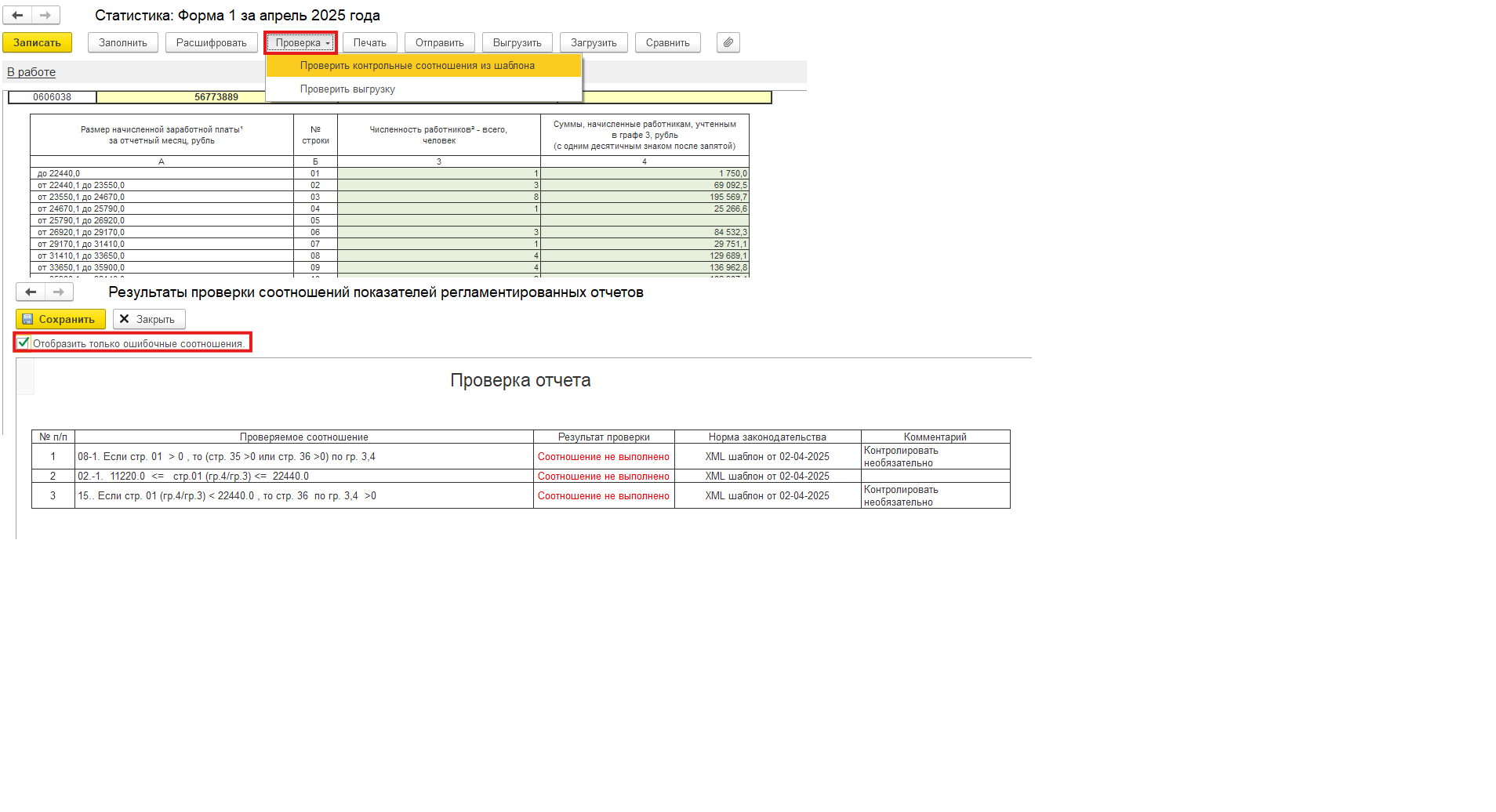Open the Проверка dropdown menu
Viewport: 1496px width, 812px height.
[301, 42]
